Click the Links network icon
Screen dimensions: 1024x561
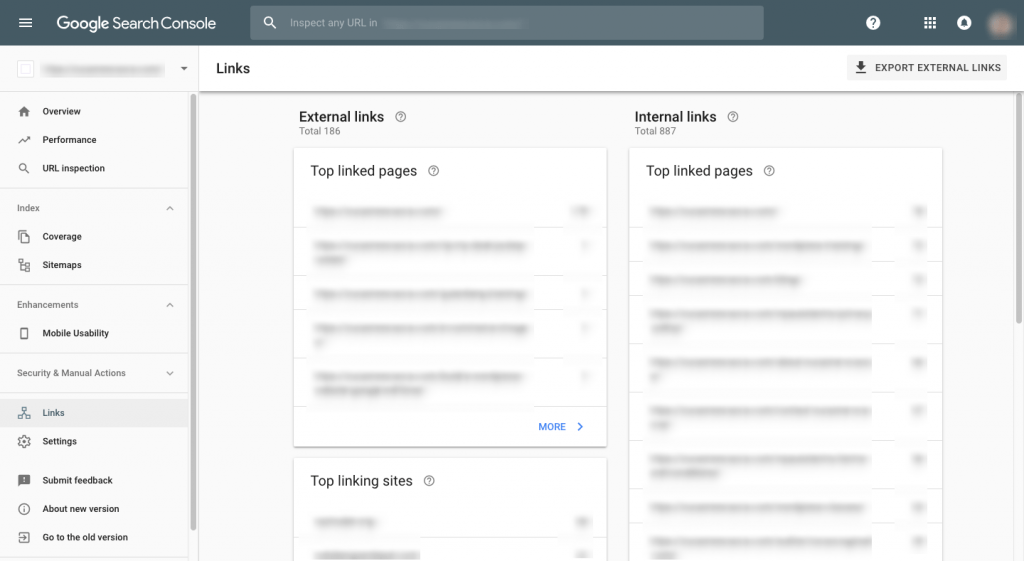pos(24,413)
